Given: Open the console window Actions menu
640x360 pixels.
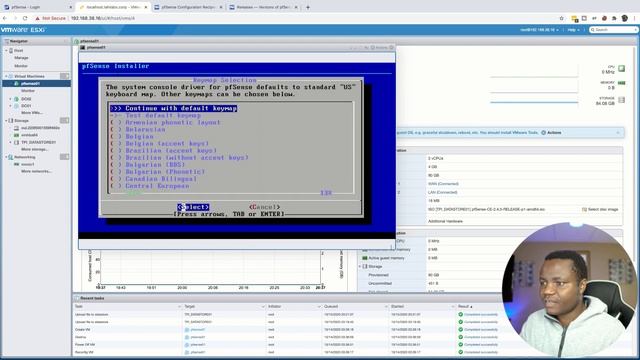Looking at the screenshot, I should tap(379, 48).
